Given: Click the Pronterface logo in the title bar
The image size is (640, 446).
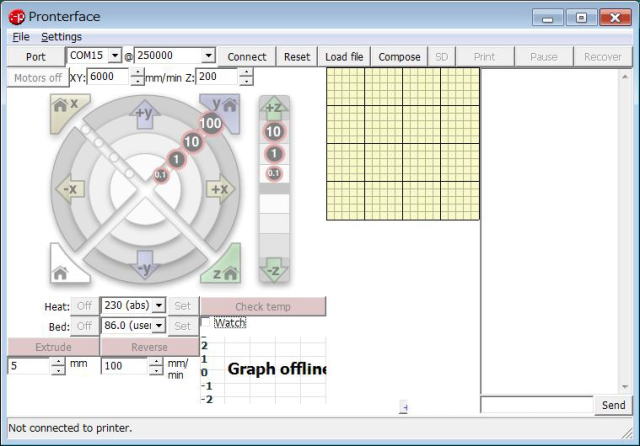Looking at the screenshot, I should tap(17, 17).
